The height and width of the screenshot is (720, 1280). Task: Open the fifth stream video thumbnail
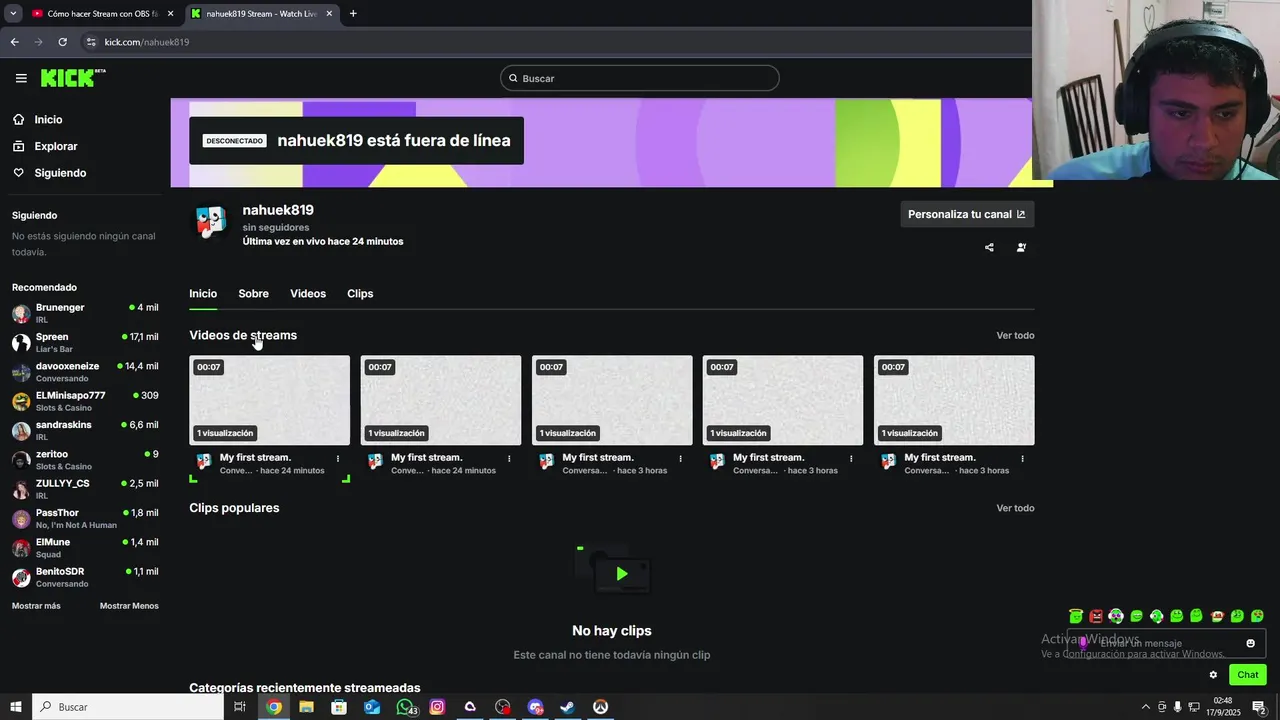point(954,400)
